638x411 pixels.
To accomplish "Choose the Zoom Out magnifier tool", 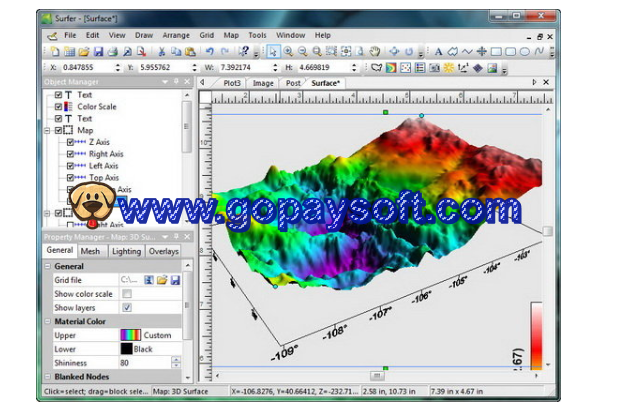I will coord(302,51).
